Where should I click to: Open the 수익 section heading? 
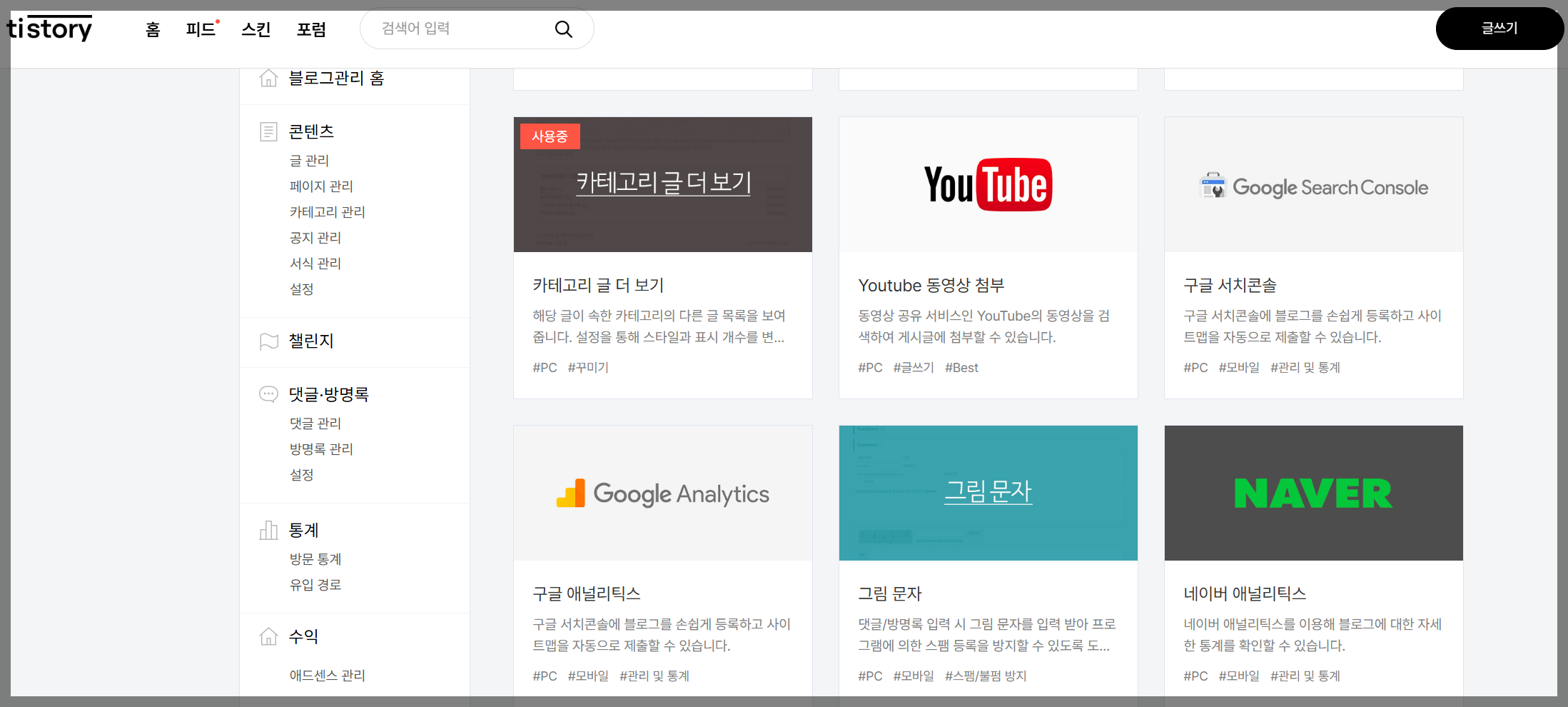303,636
